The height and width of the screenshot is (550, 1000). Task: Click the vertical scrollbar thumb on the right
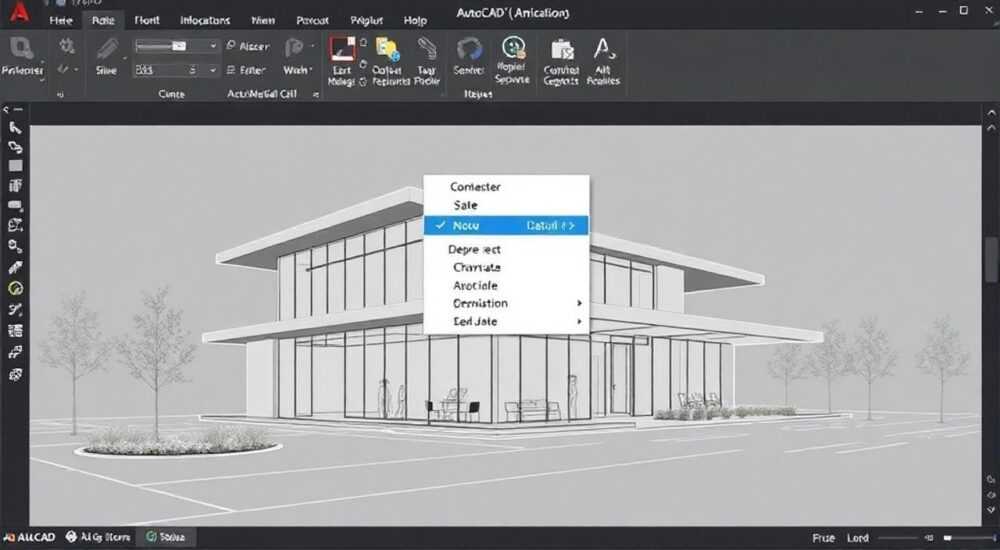pos(990,260)
